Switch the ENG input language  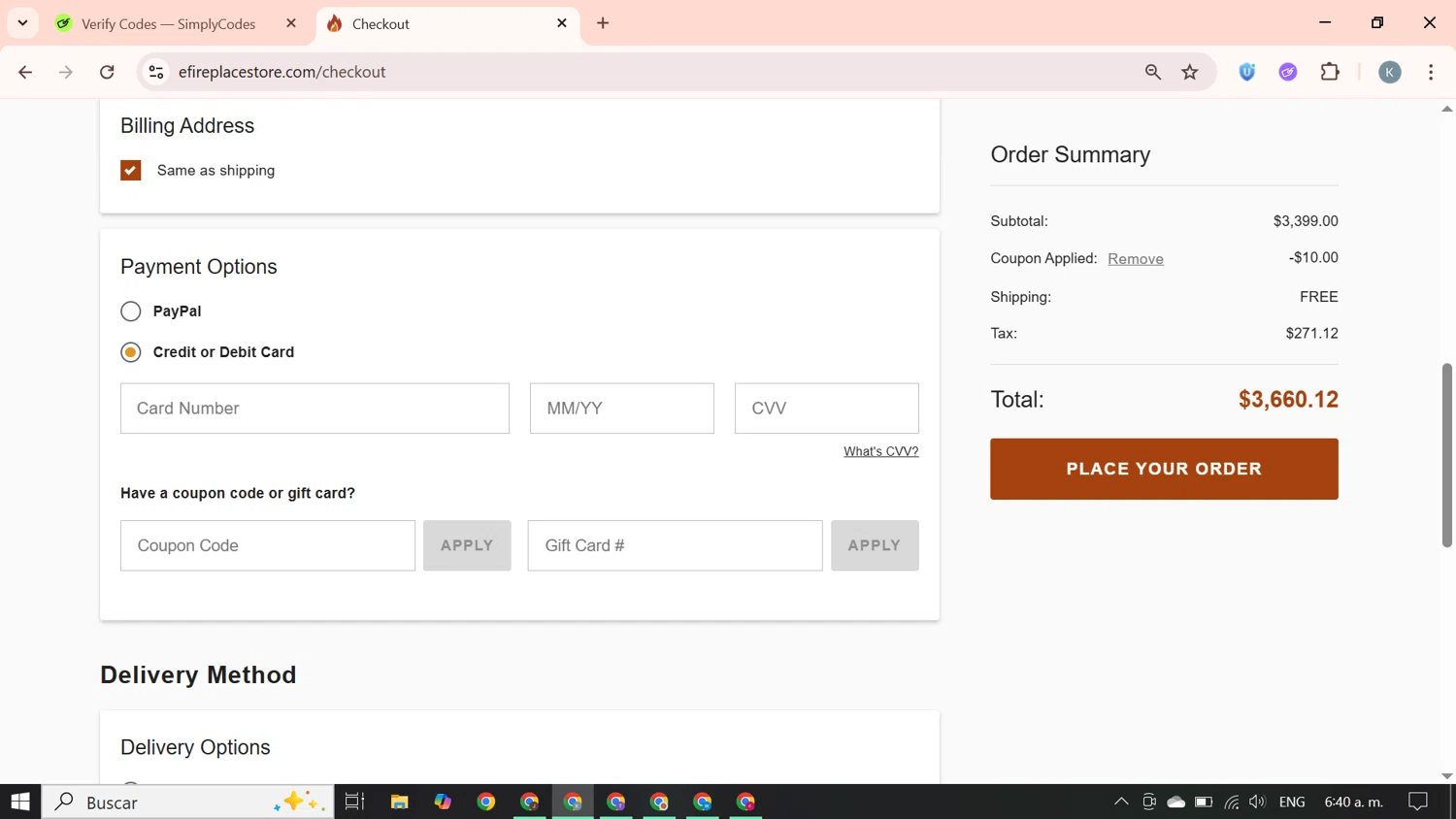tap(1292, 802)
